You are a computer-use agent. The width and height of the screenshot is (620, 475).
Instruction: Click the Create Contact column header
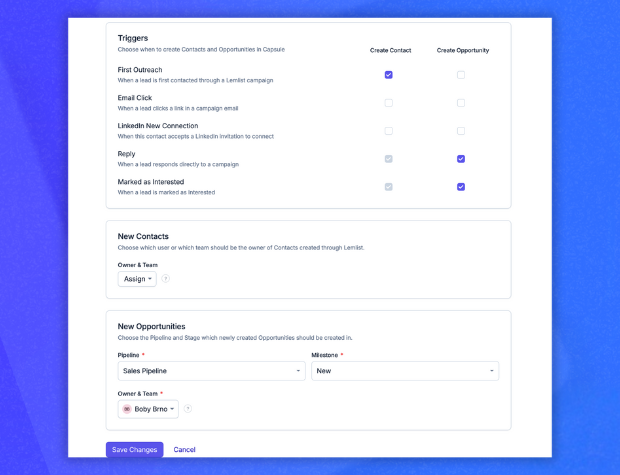click(x=391, y=50)
